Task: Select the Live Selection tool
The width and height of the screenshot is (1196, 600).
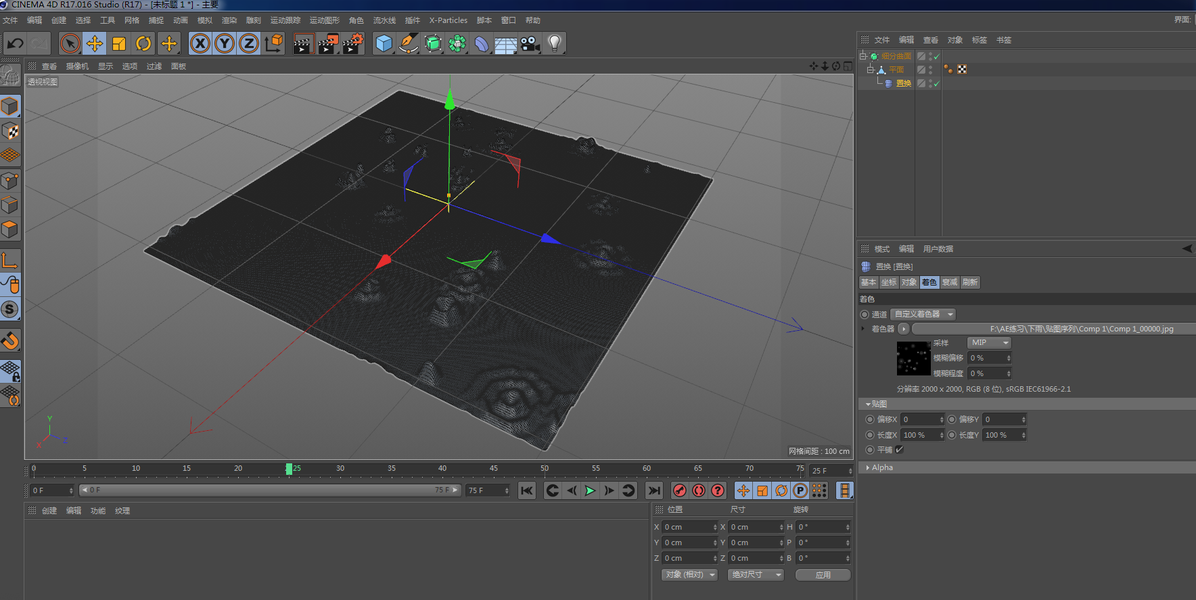Action: [x=70, y=43]
